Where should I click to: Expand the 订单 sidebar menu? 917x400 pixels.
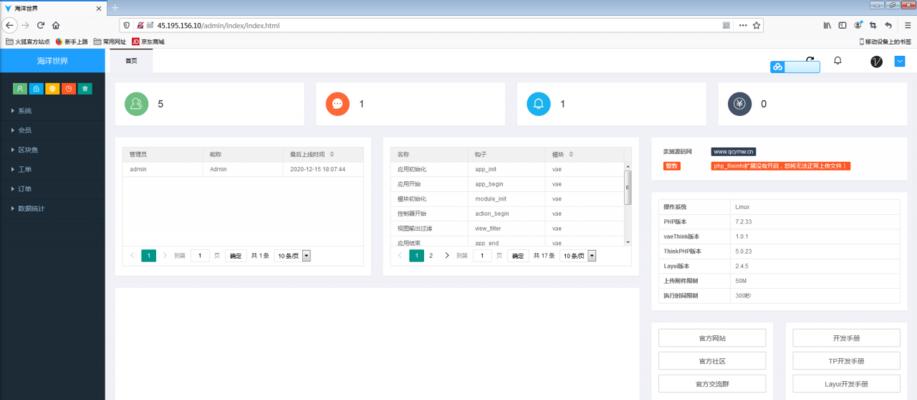(53, 189)
